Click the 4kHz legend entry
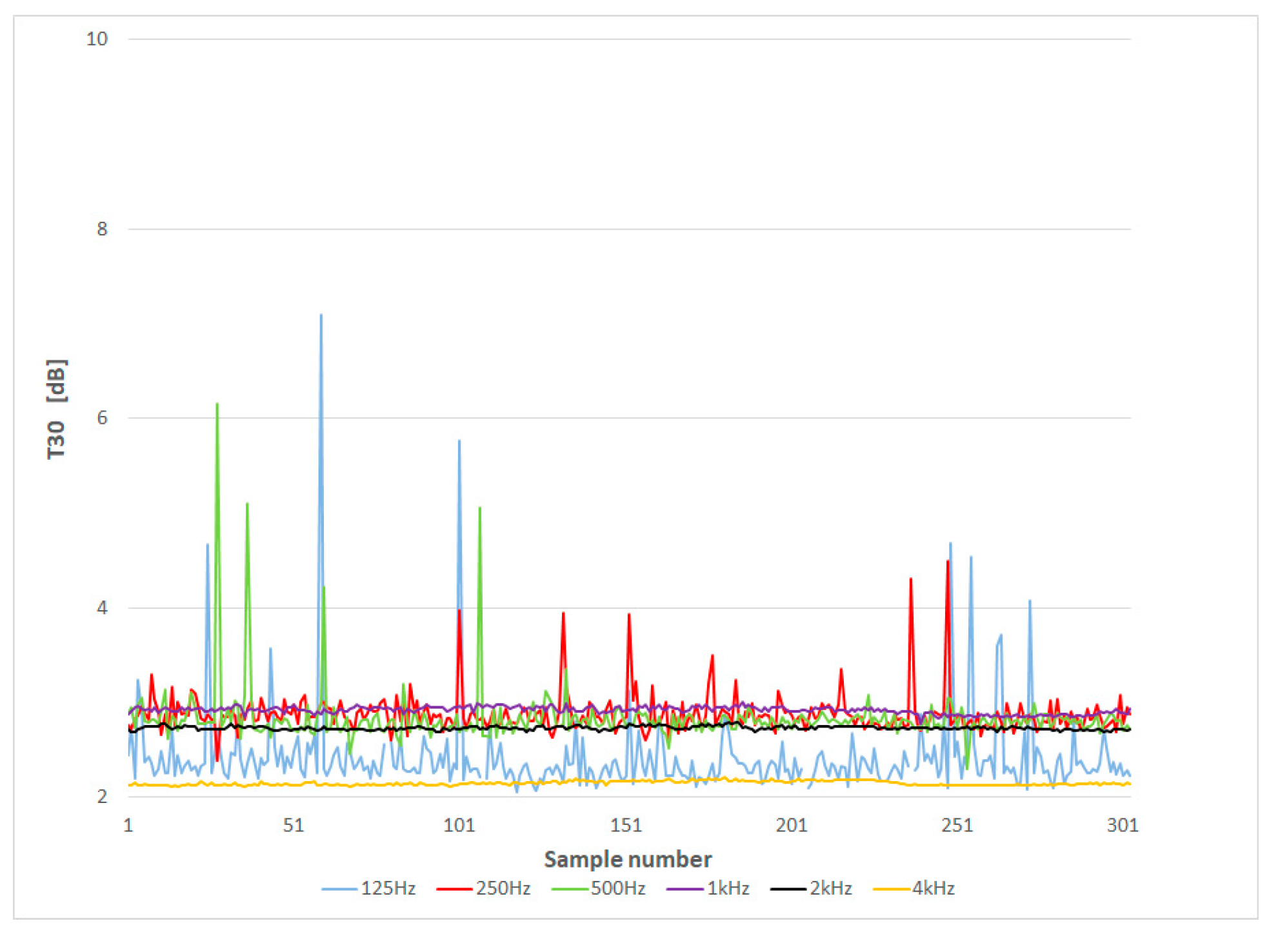The height and width of the screenshot is (952, 1269). [x=933, y=888]
